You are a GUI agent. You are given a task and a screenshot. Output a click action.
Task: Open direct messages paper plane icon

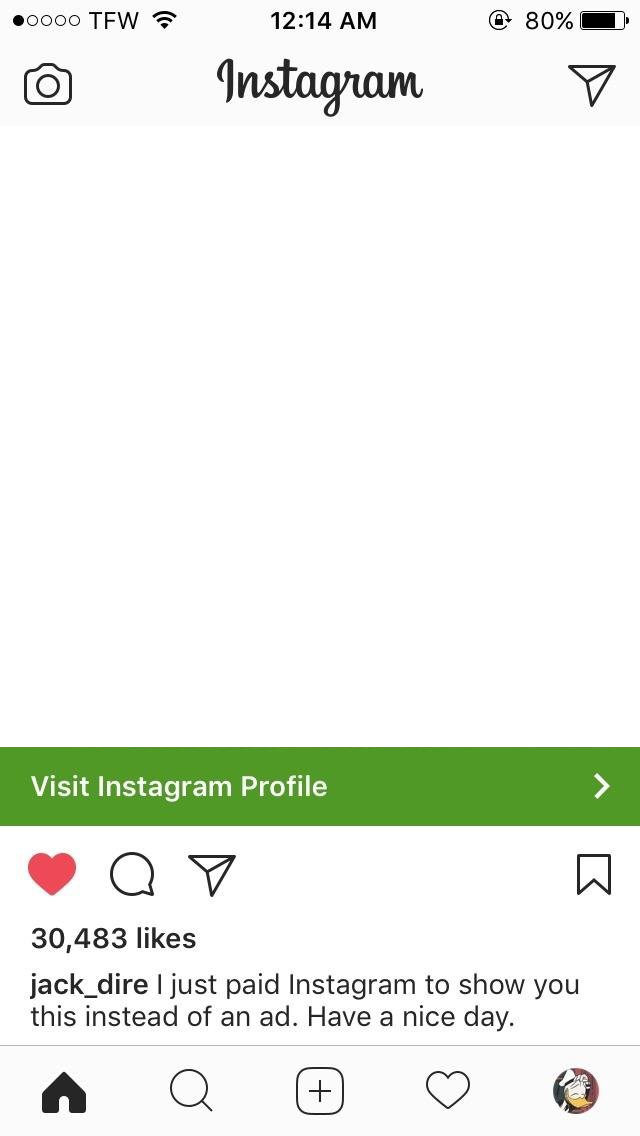591,85
